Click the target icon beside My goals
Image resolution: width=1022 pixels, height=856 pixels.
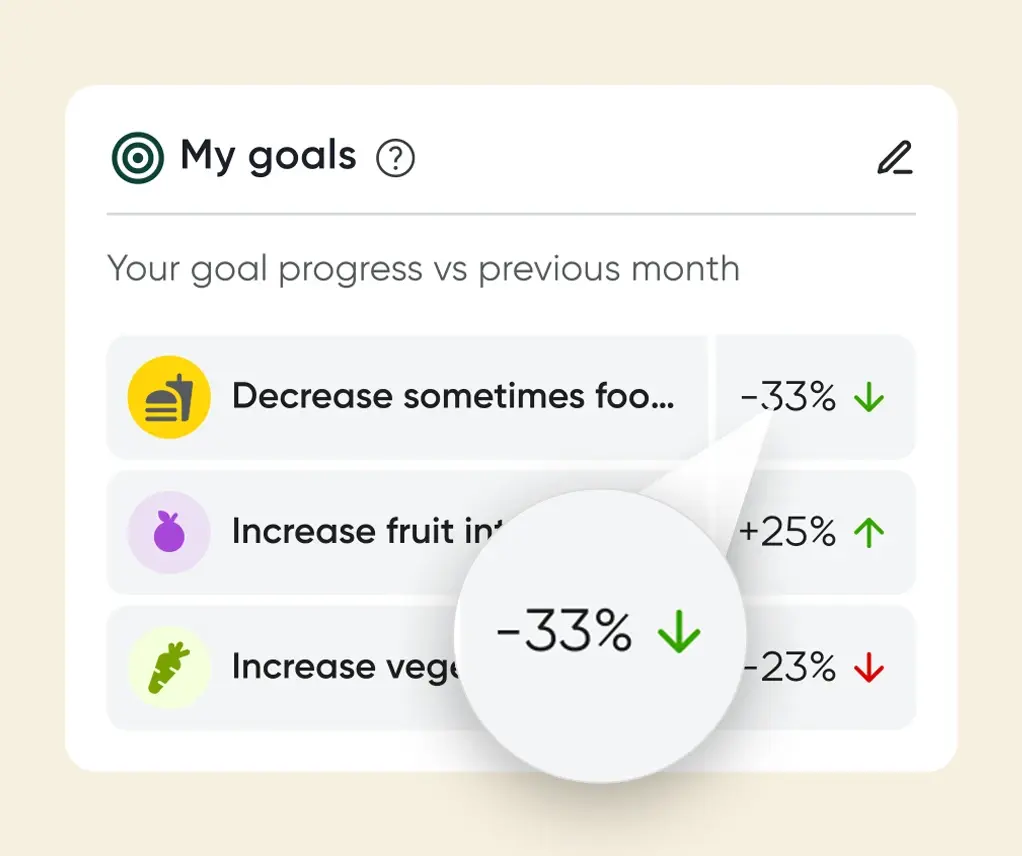click(x=137, y=158)
